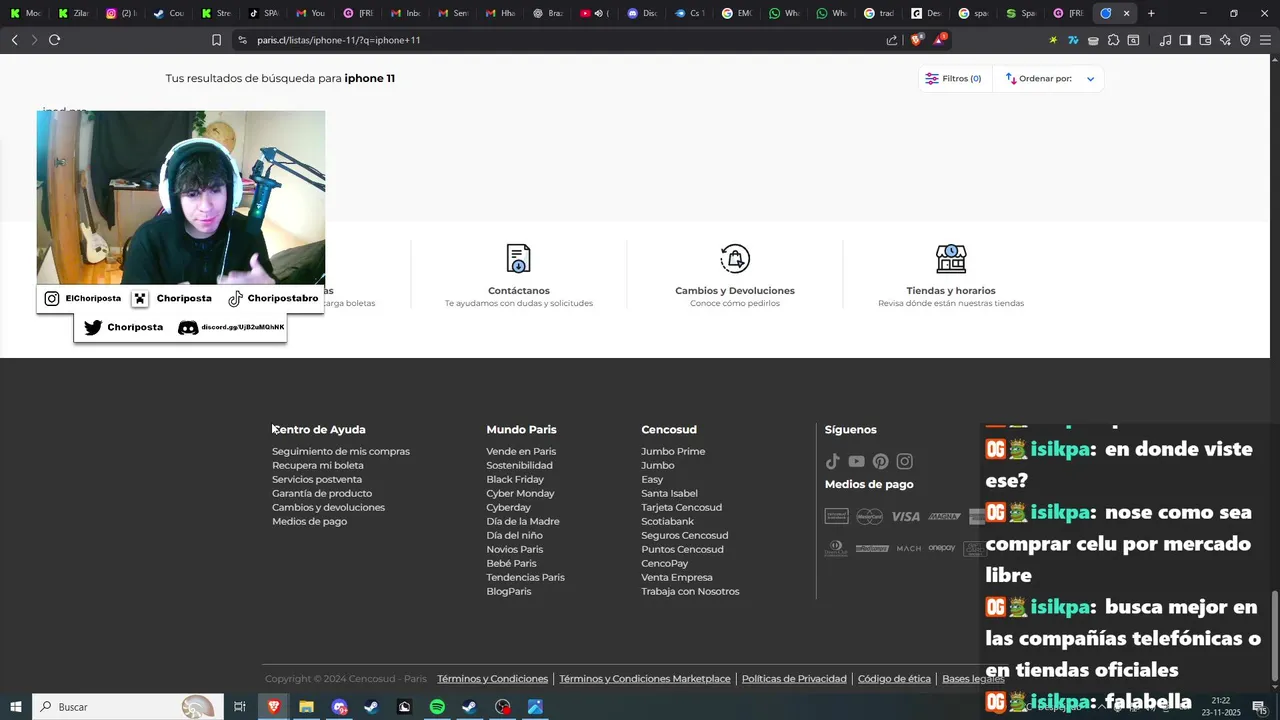The height and width of the screenshot is (720, 1280).
Task: Open Seguimiento de mis compras link
Action: coord(341,451)
